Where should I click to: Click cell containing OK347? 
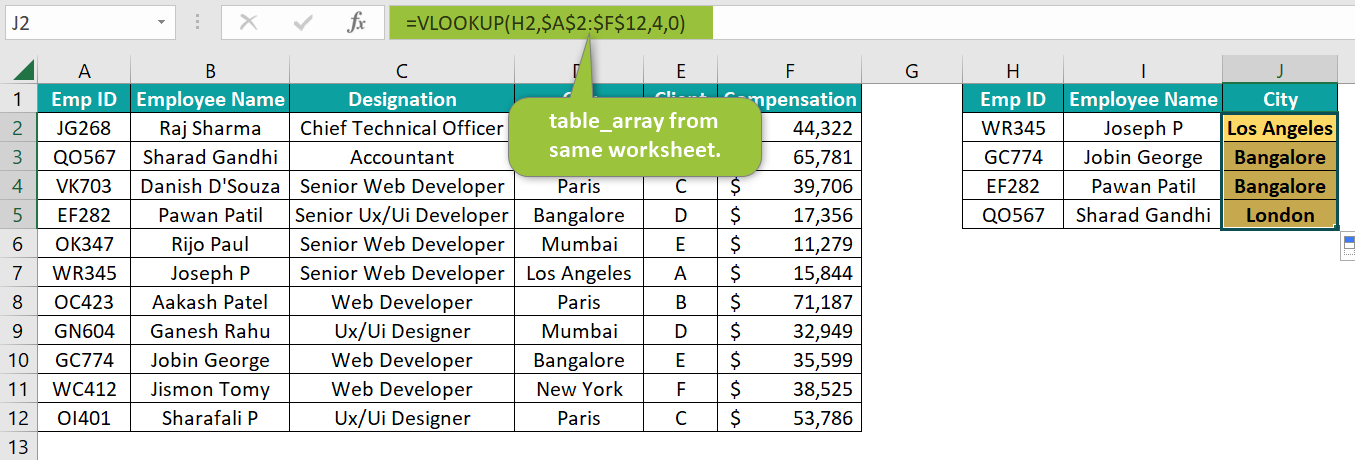pos(84,244)
